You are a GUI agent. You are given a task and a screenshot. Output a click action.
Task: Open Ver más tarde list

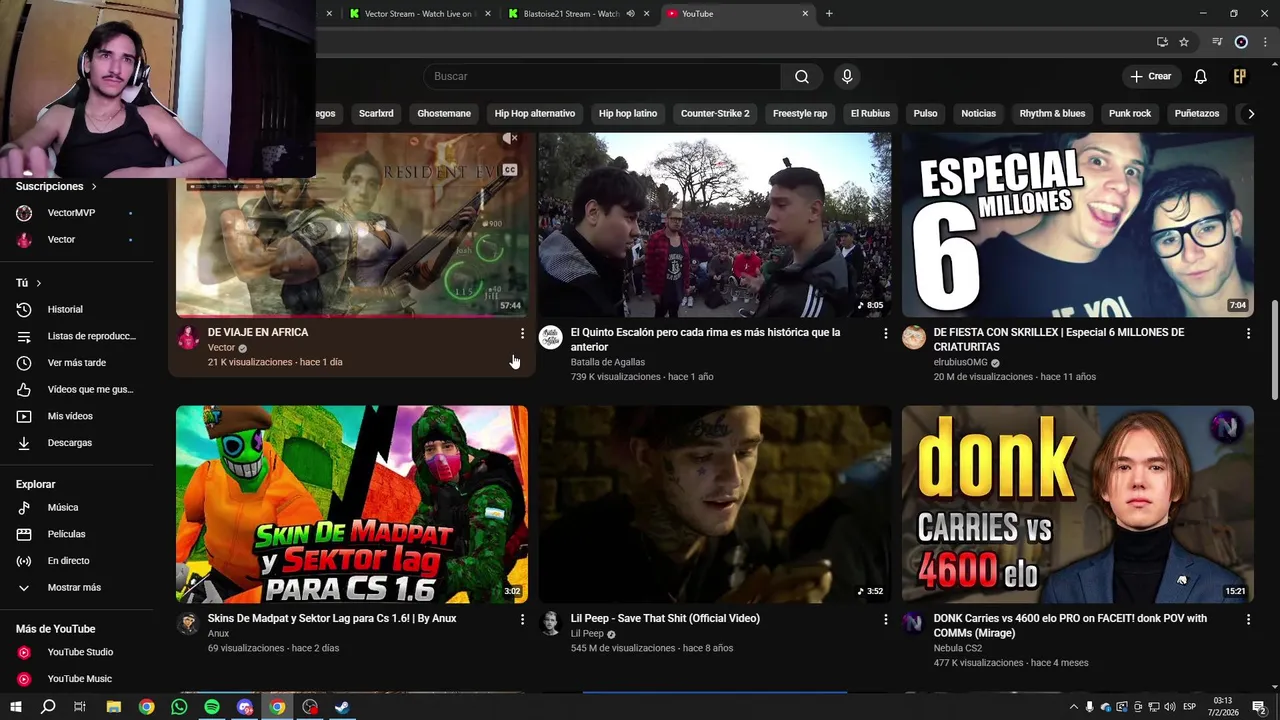(x=76, y=363)
